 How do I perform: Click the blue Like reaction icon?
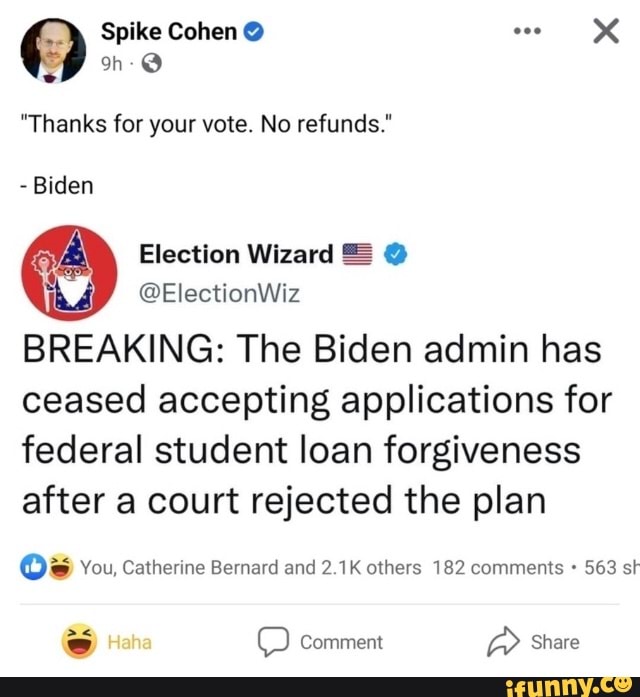coord(33,567)
